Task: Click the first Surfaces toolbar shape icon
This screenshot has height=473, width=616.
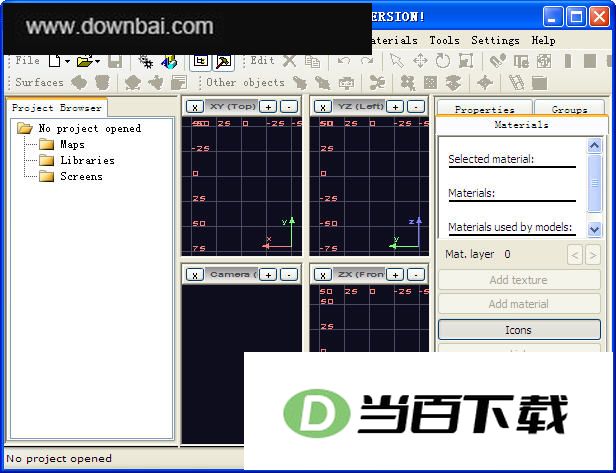Action: [x=79, y=82]
